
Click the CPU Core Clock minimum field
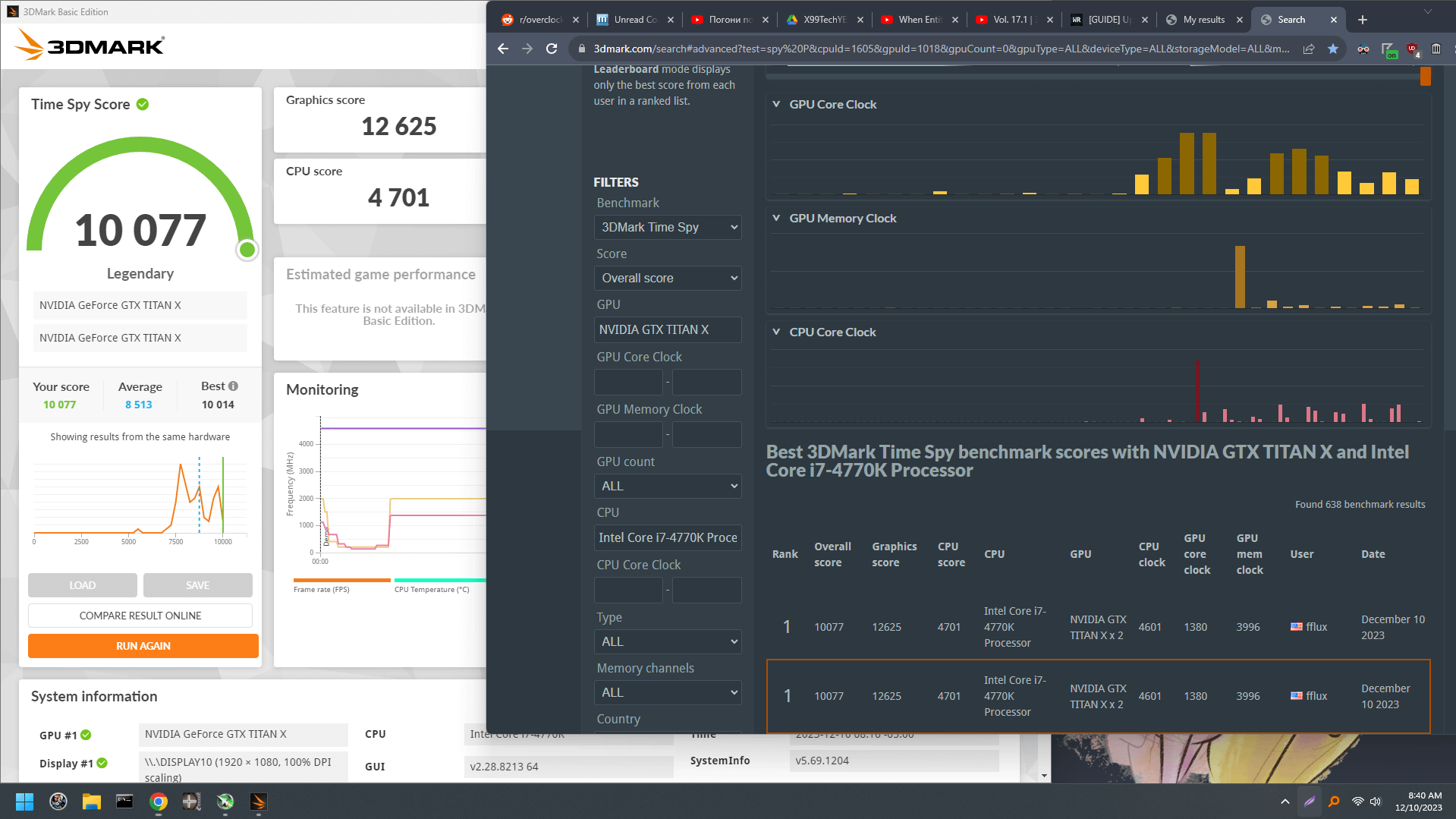[628, 590]
